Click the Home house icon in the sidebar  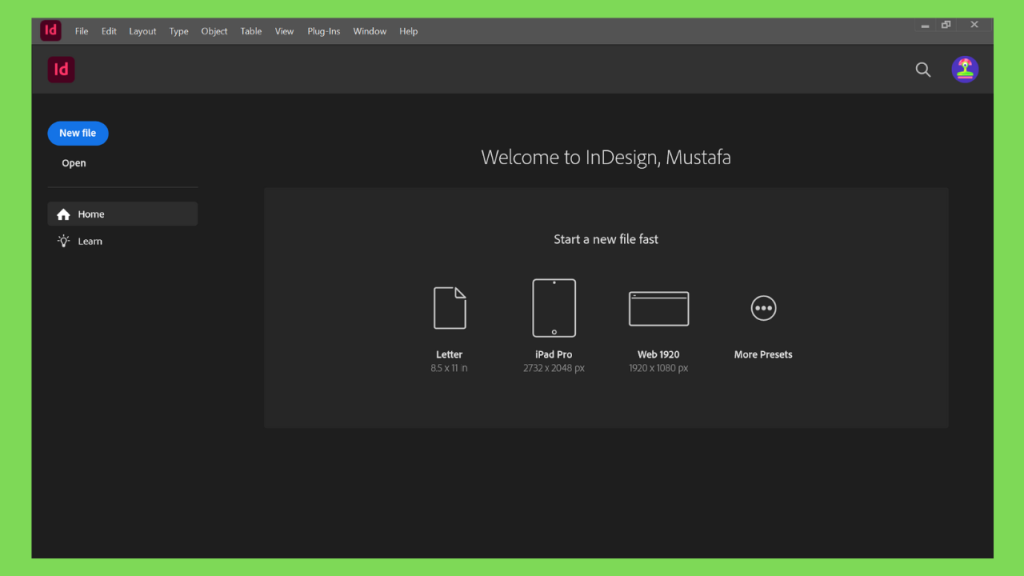(x=63, y=214)
